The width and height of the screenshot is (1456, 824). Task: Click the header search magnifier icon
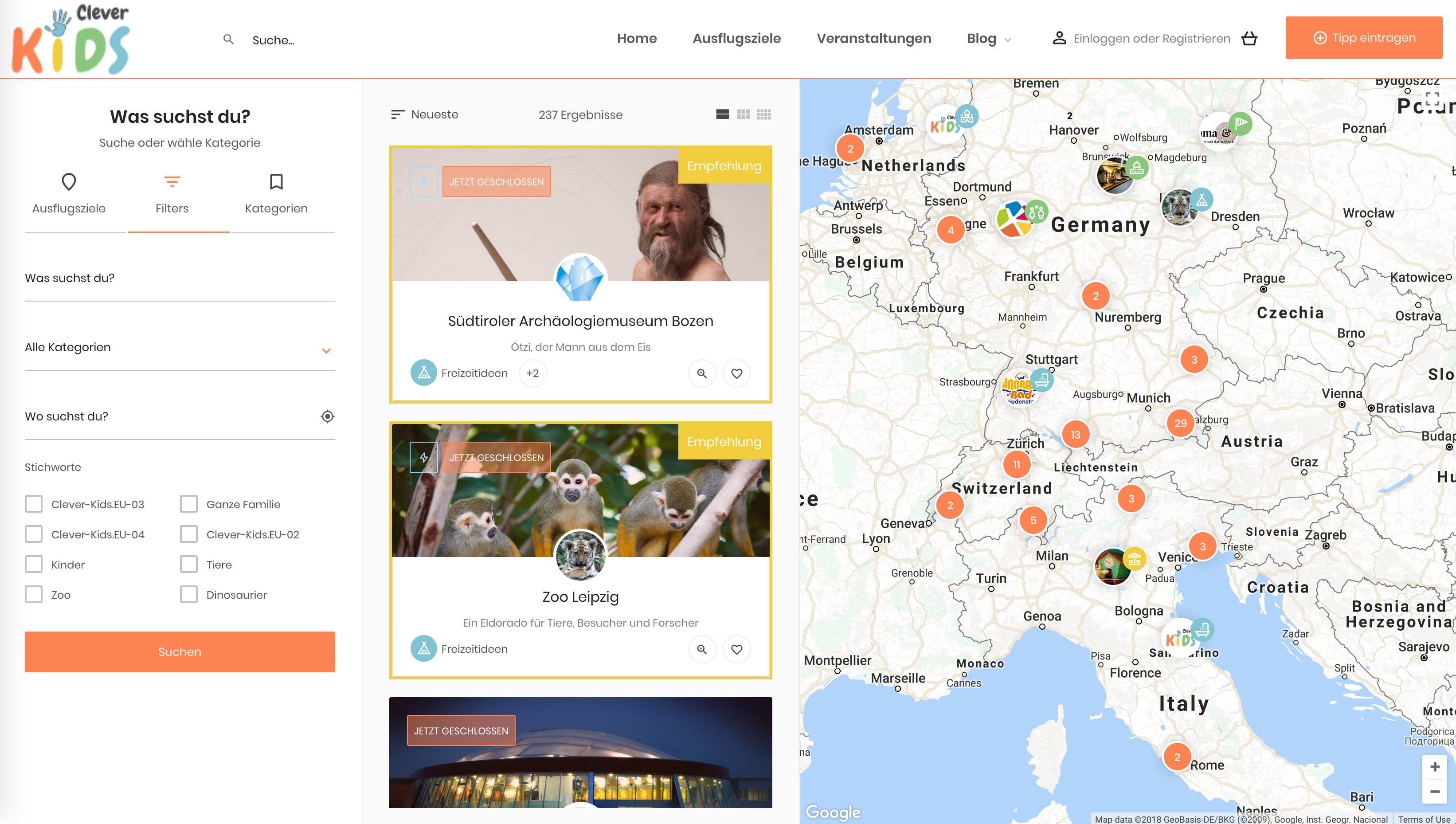[x=228, y=39]
